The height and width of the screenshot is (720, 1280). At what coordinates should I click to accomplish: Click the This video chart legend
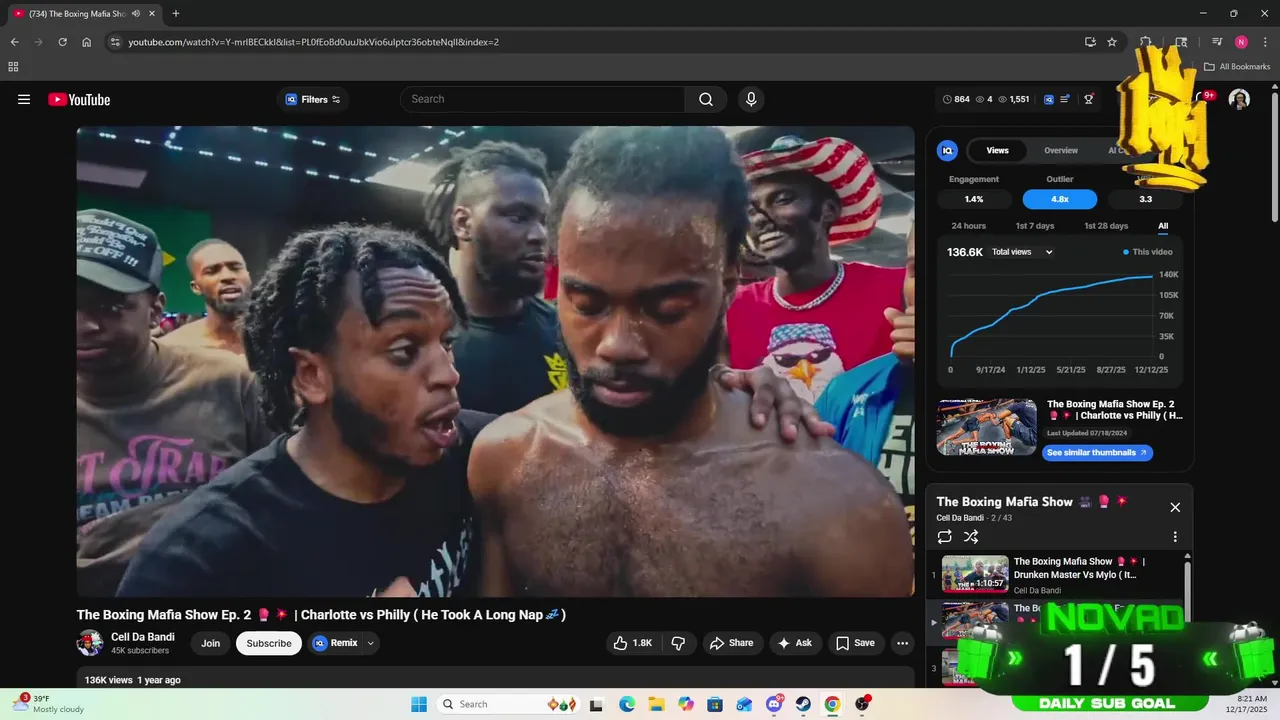pos(1148,252)
